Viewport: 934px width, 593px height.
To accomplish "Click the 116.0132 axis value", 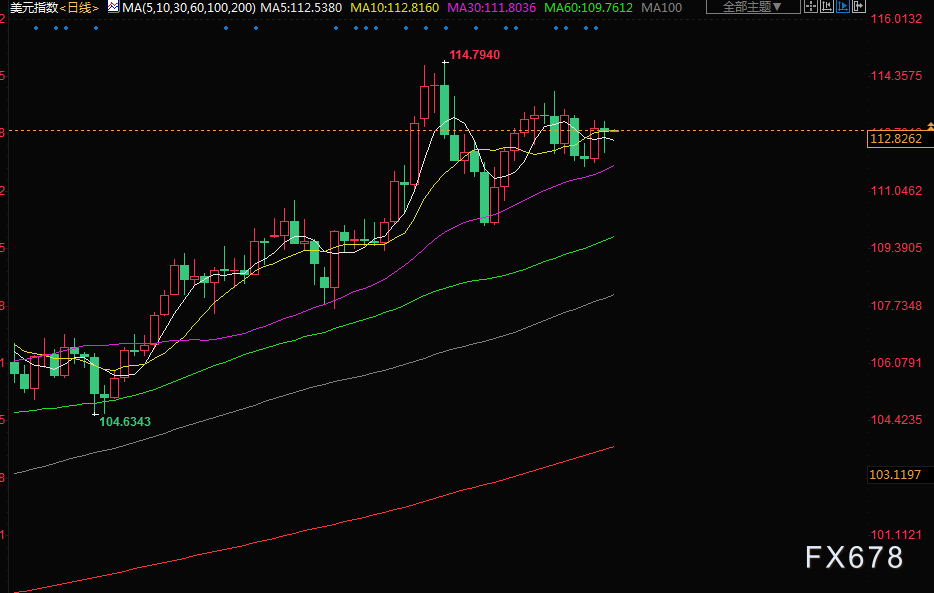I will pyautogui.click(x=896, y=19).
